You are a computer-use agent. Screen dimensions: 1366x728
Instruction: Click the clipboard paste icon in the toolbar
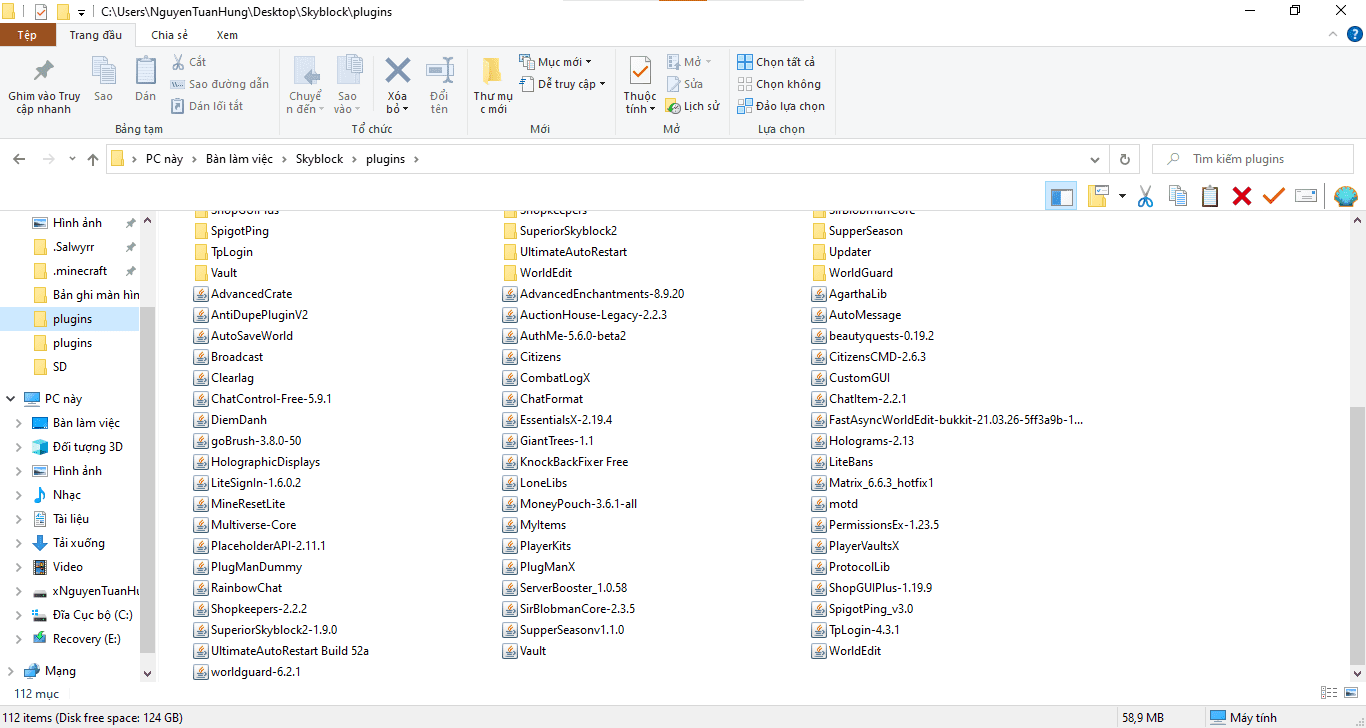(1210, 196)
